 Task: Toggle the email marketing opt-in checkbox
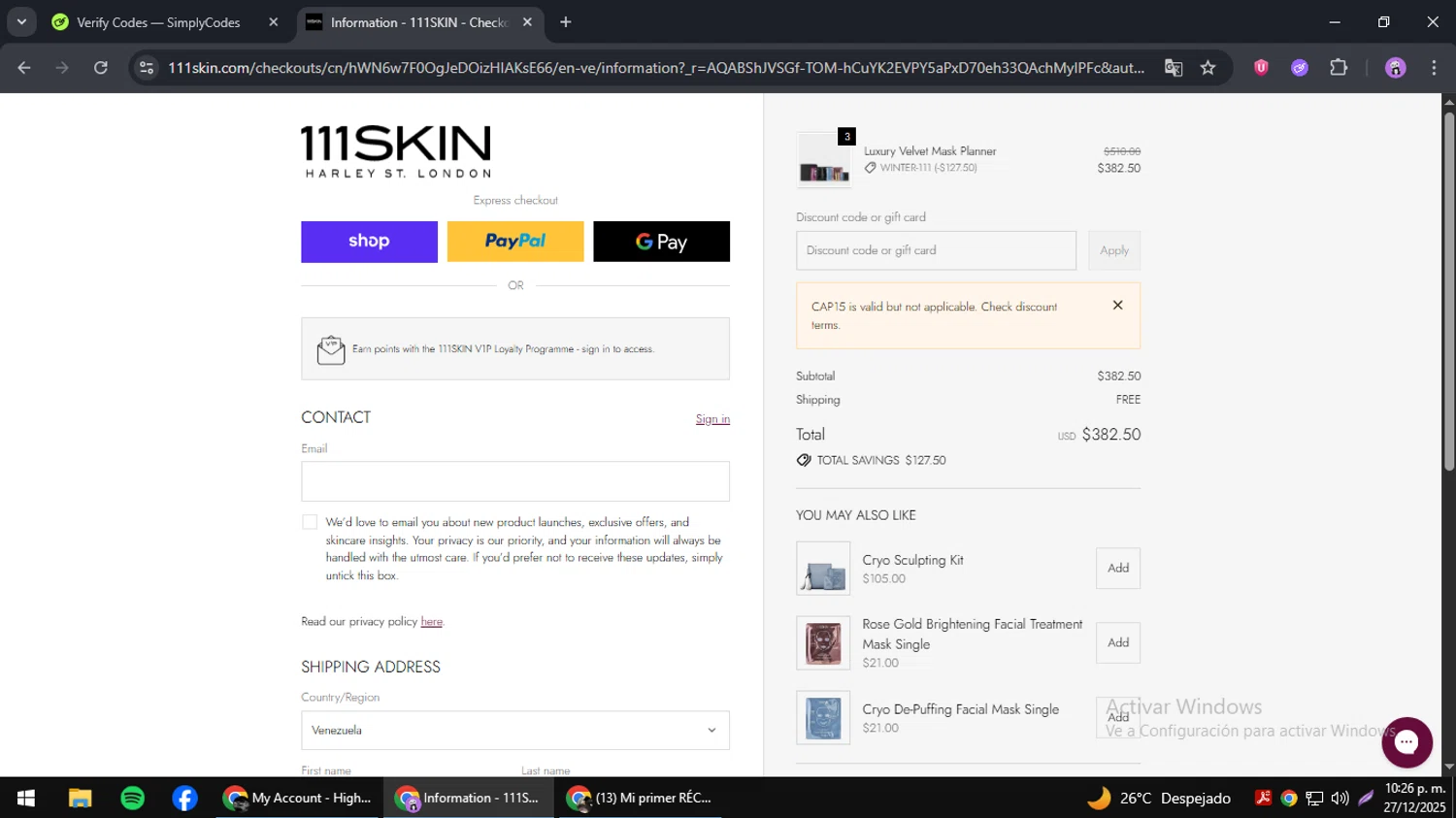coord(310,522)
